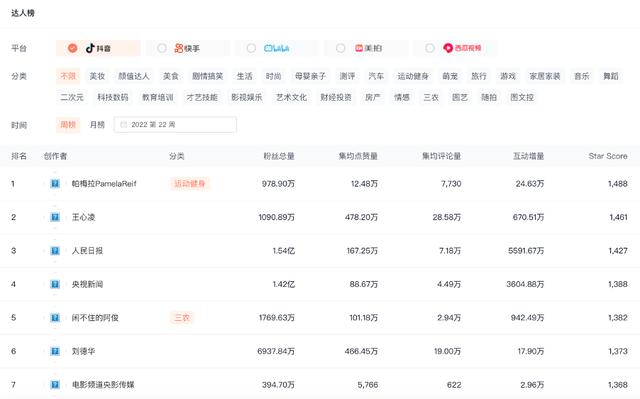Filter by 三农 in the category filter row
The width and height of the screenshot is (640, 399).
pyautogui.click(x=431, y=97)
